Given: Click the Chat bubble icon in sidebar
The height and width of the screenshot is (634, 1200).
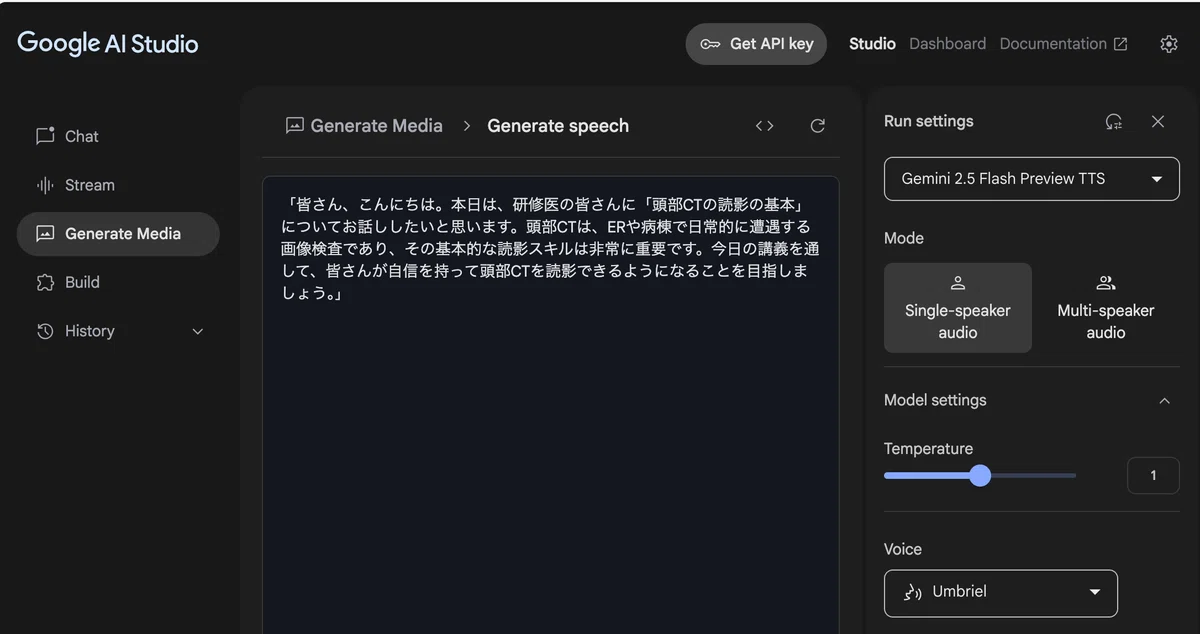Looking at the screenshot, I should pyautogui.click(x=45, y=136).
